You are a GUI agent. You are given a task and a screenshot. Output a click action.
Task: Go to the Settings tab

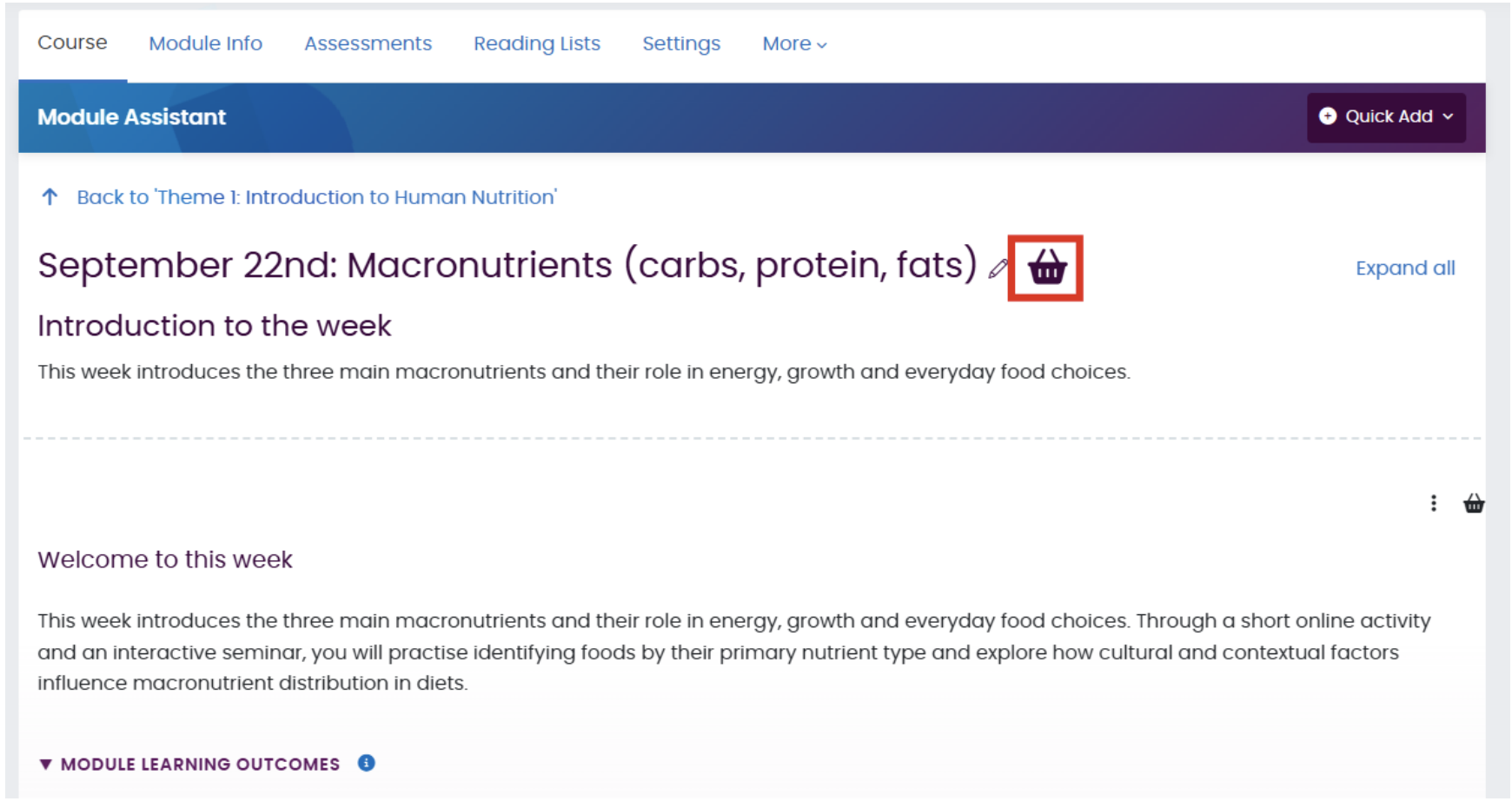[681, 43]
